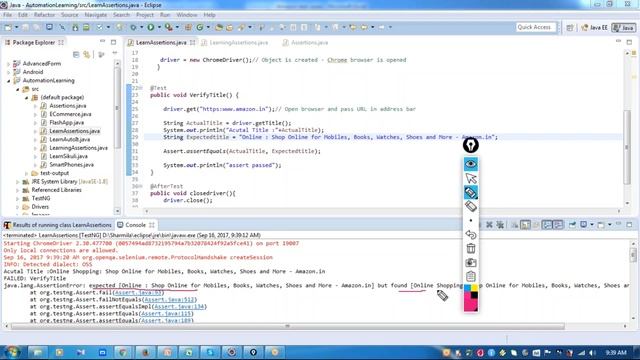Click the black lightbulb pen launcher icon
Image resolution: width=640 pixels, height=360 pixels.
pos(471,145)
